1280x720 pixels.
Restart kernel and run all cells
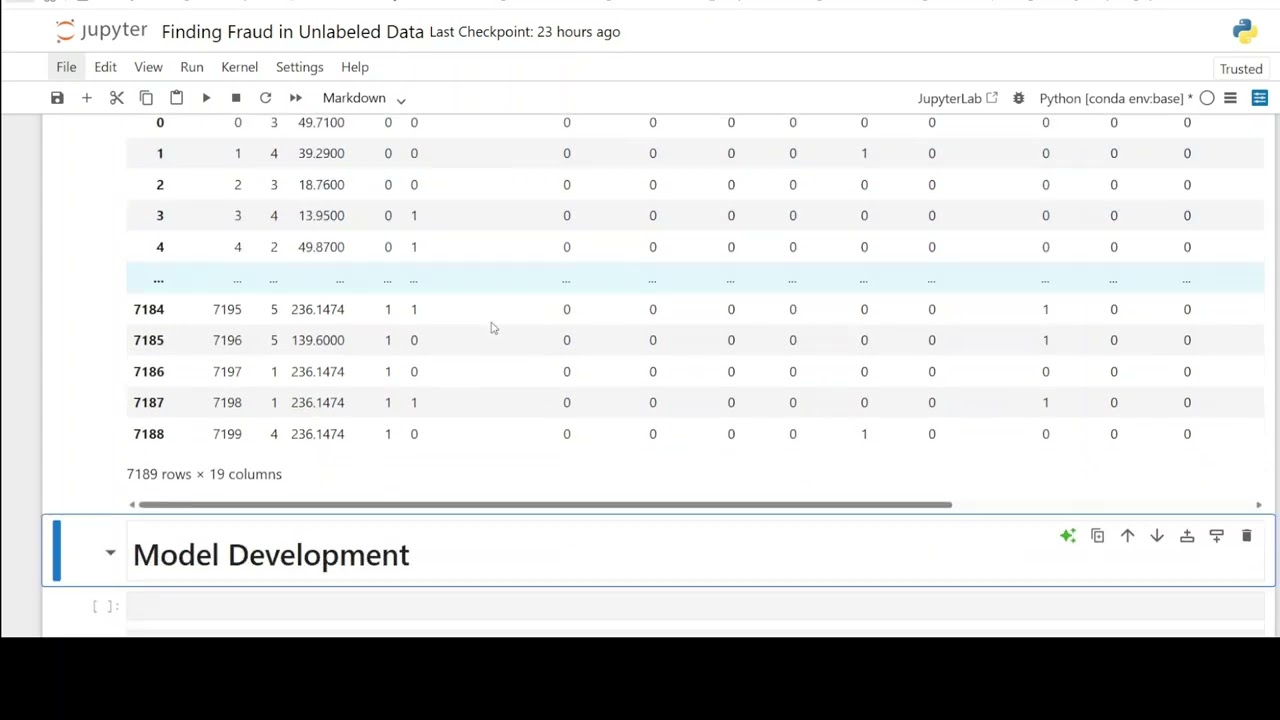pos(295,98)
